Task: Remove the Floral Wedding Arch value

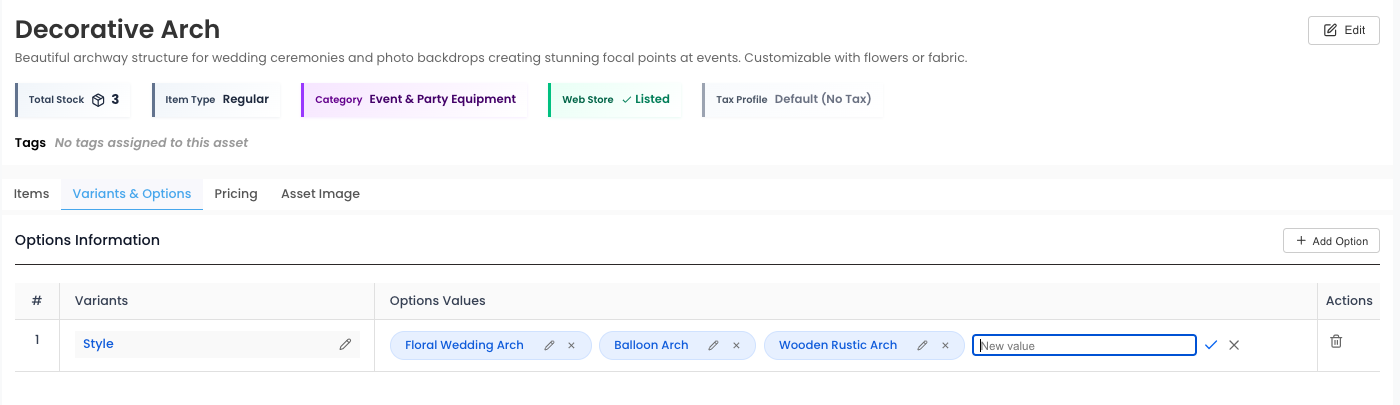Action: click(x=572, y=346)
